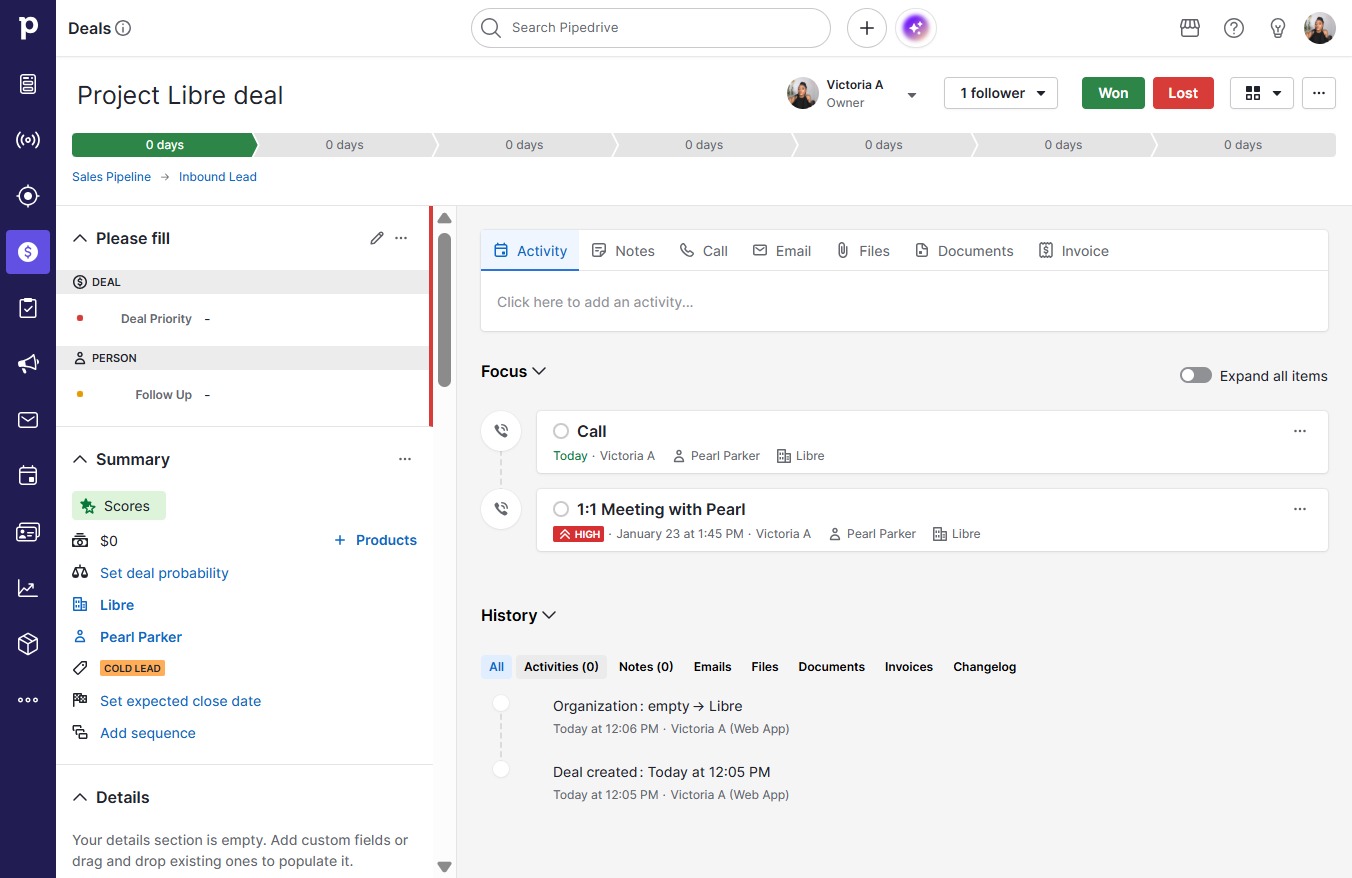Click here to add an activity field
Image resolution: width=1352 pixels, height=878 pixels.
click(904, 302)
